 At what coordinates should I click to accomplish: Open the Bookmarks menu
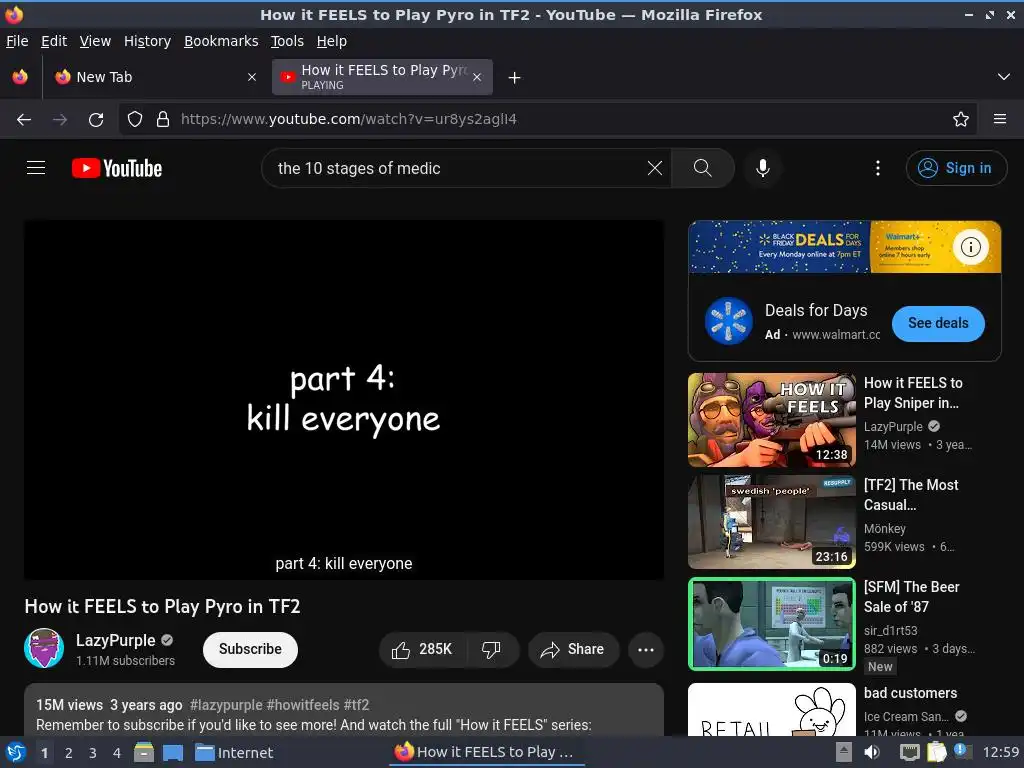tap(221, 41)
